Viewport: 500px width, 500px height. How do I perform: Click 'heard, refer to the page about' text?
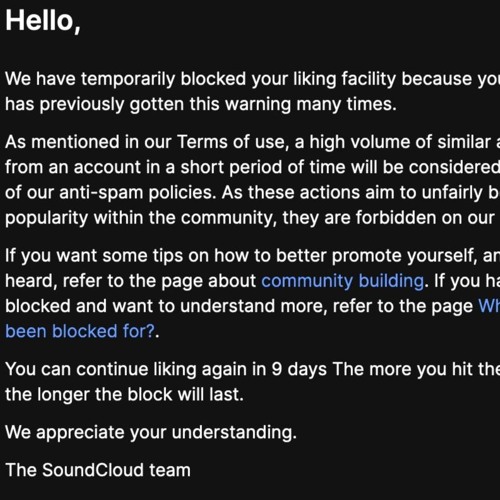click(130, 281)
